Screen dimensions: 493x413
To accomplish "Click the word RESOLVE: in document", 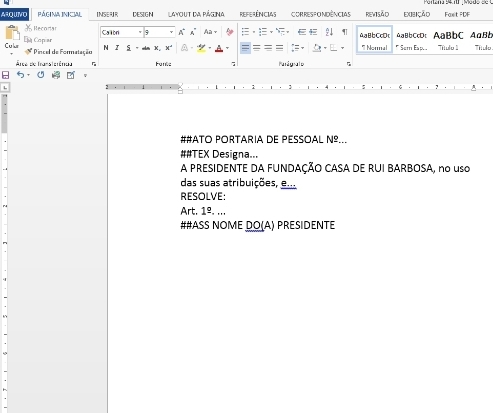I will (x=203, y=196).
